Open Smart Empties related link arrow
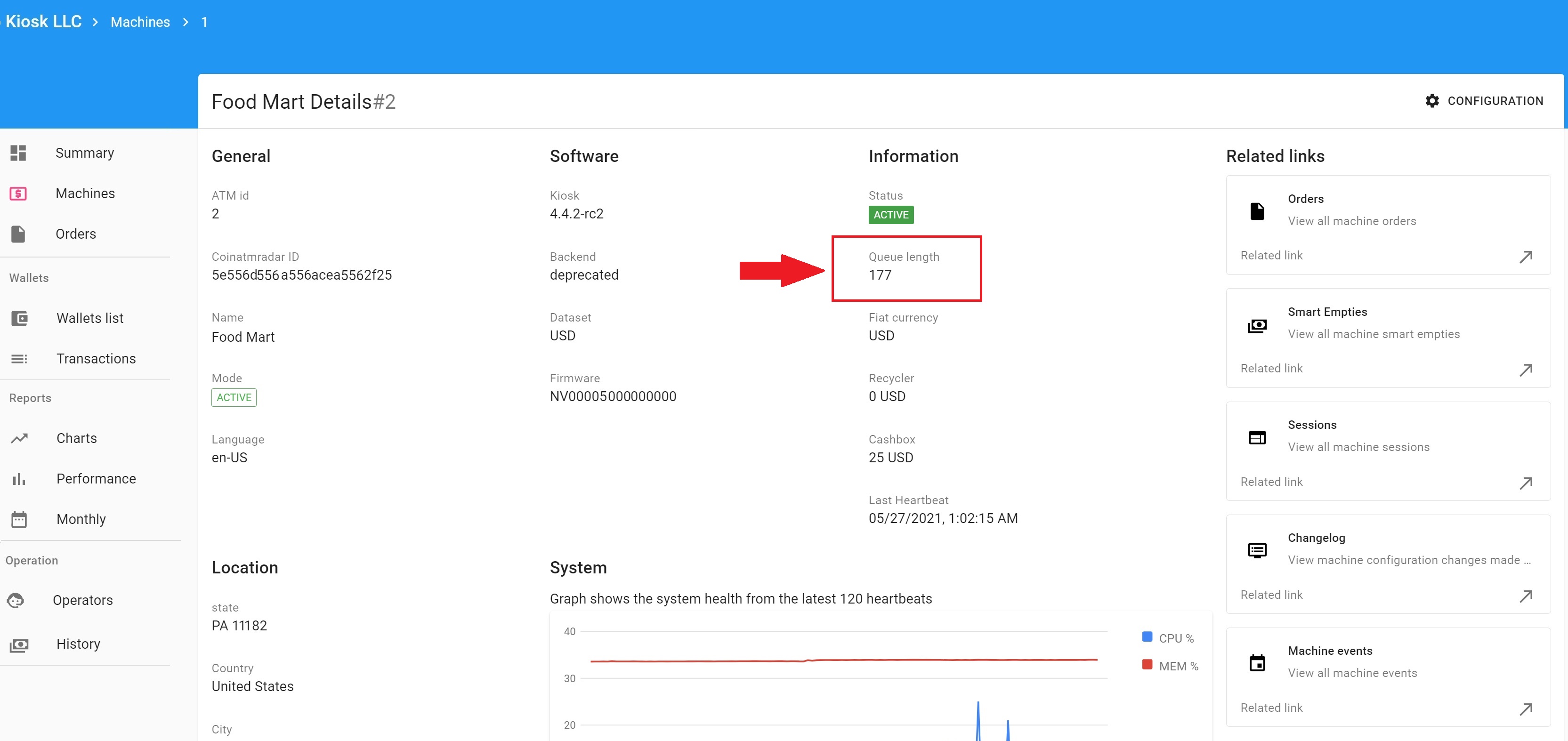Viewport: 1568px width, 741px height. [1526, 370]
